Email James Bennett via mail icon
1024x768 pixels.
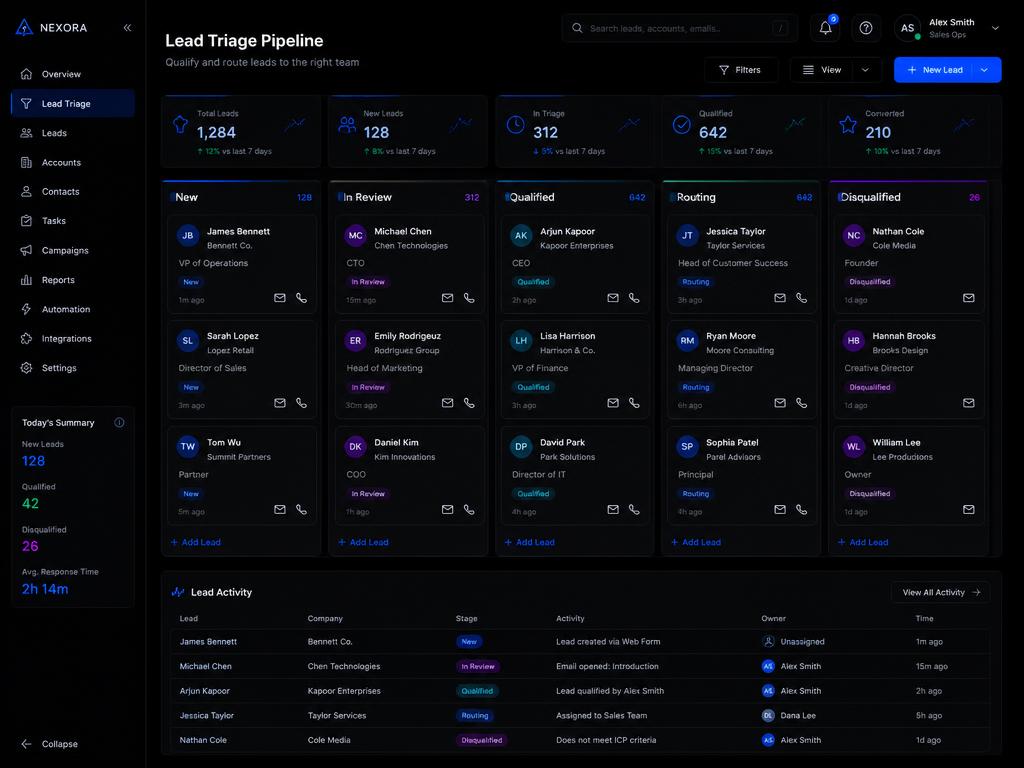click(x=280, y=298)
